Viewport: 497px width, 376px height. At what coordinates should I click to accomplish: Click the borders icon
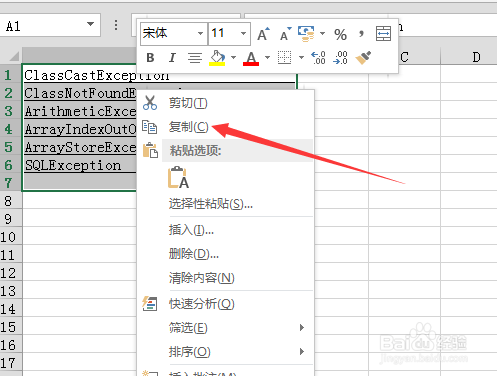pos(284,58)
